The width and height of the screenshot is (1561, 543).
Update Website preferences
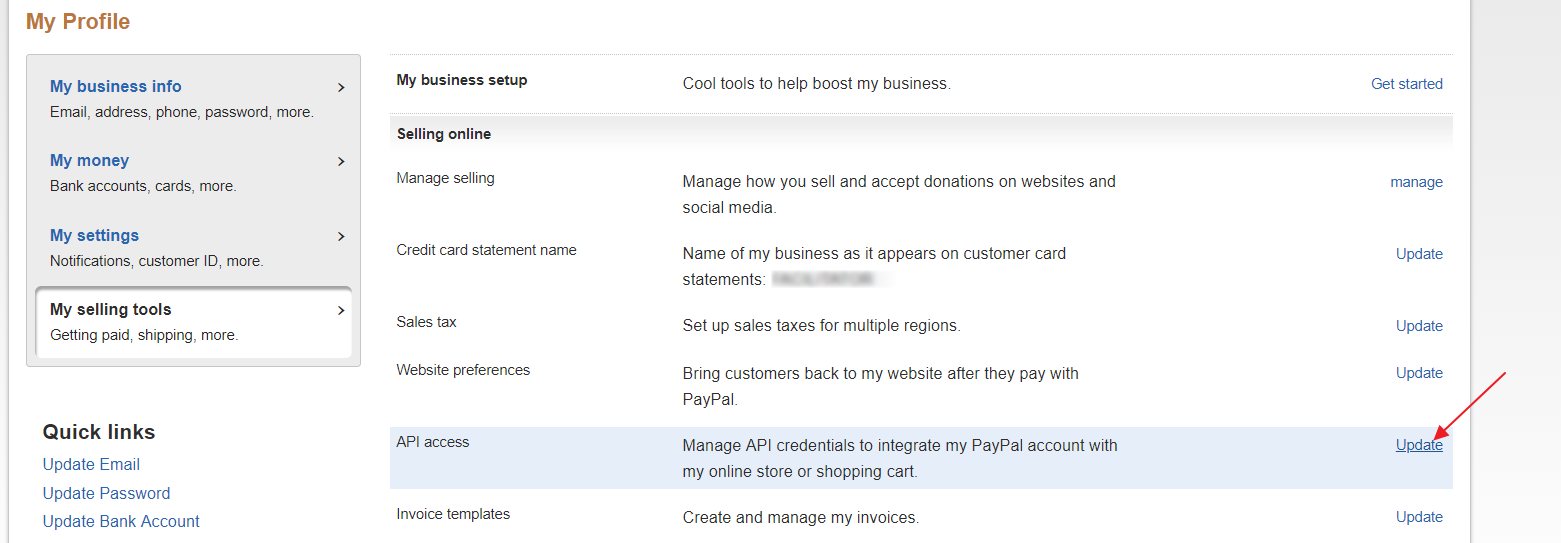click(1419, 373)
